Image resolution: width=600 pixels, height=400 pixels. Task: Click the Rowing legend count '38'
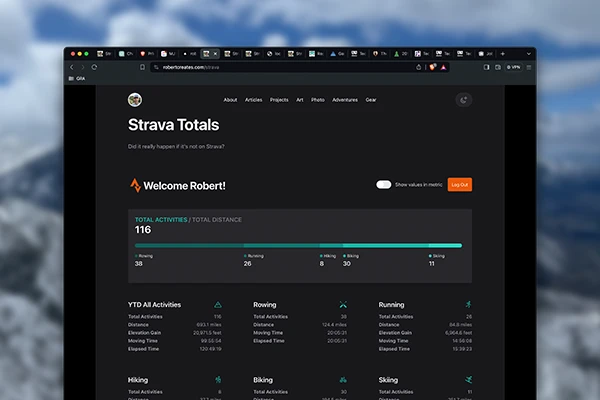(x=139, y=264)
